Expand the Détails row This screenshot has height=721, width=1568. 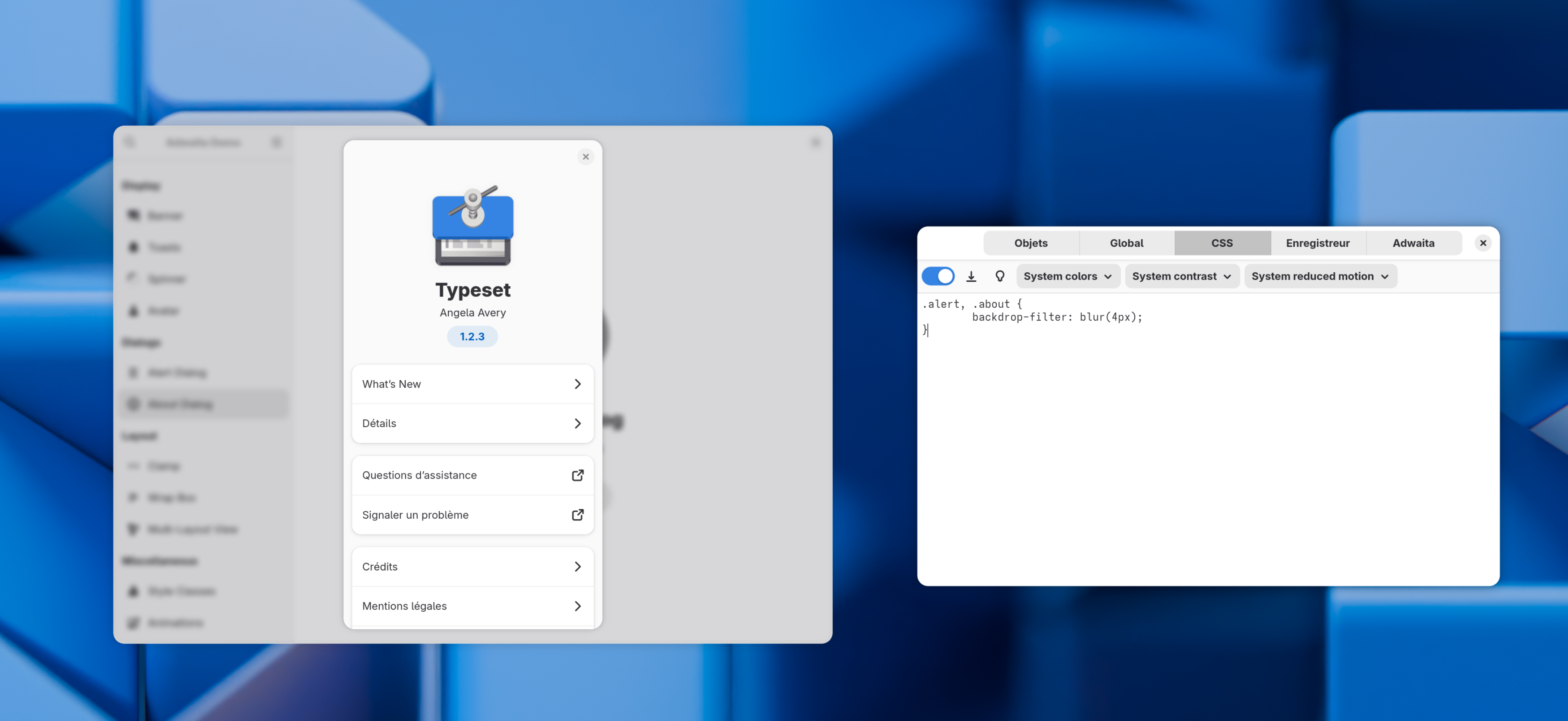click(x=472, y=423)
